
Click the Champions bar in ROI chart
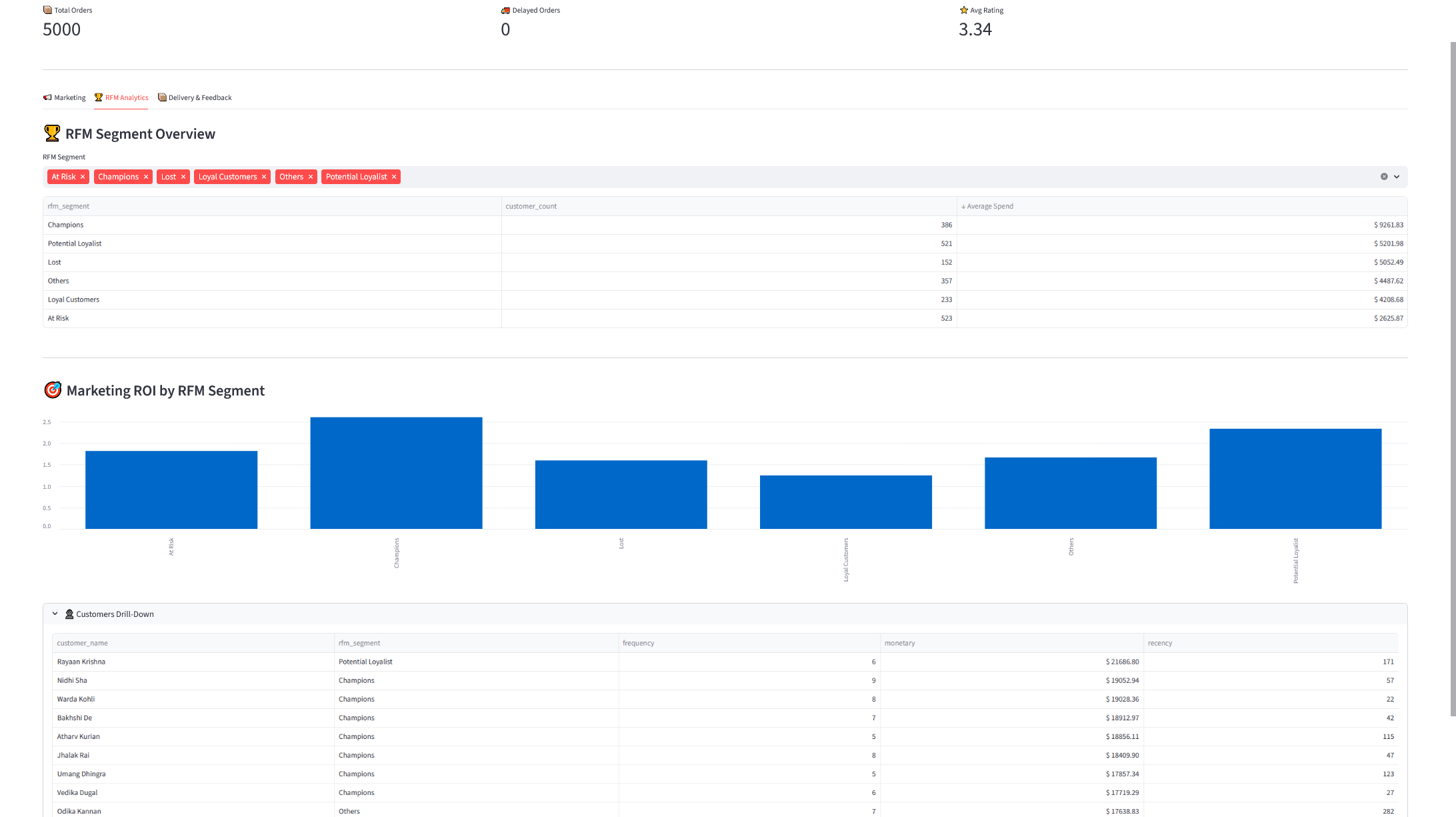(396, 473)
